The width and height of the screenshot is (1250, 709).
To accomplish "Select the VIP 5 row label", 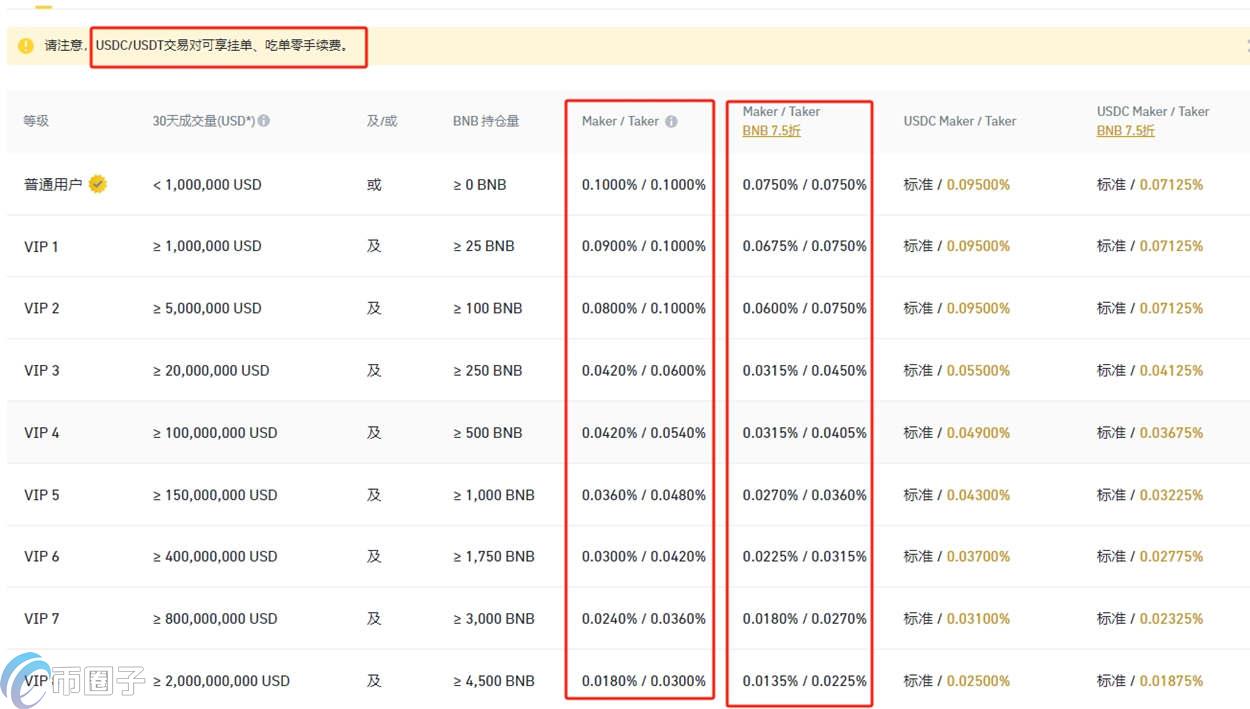I will [42, 495].
